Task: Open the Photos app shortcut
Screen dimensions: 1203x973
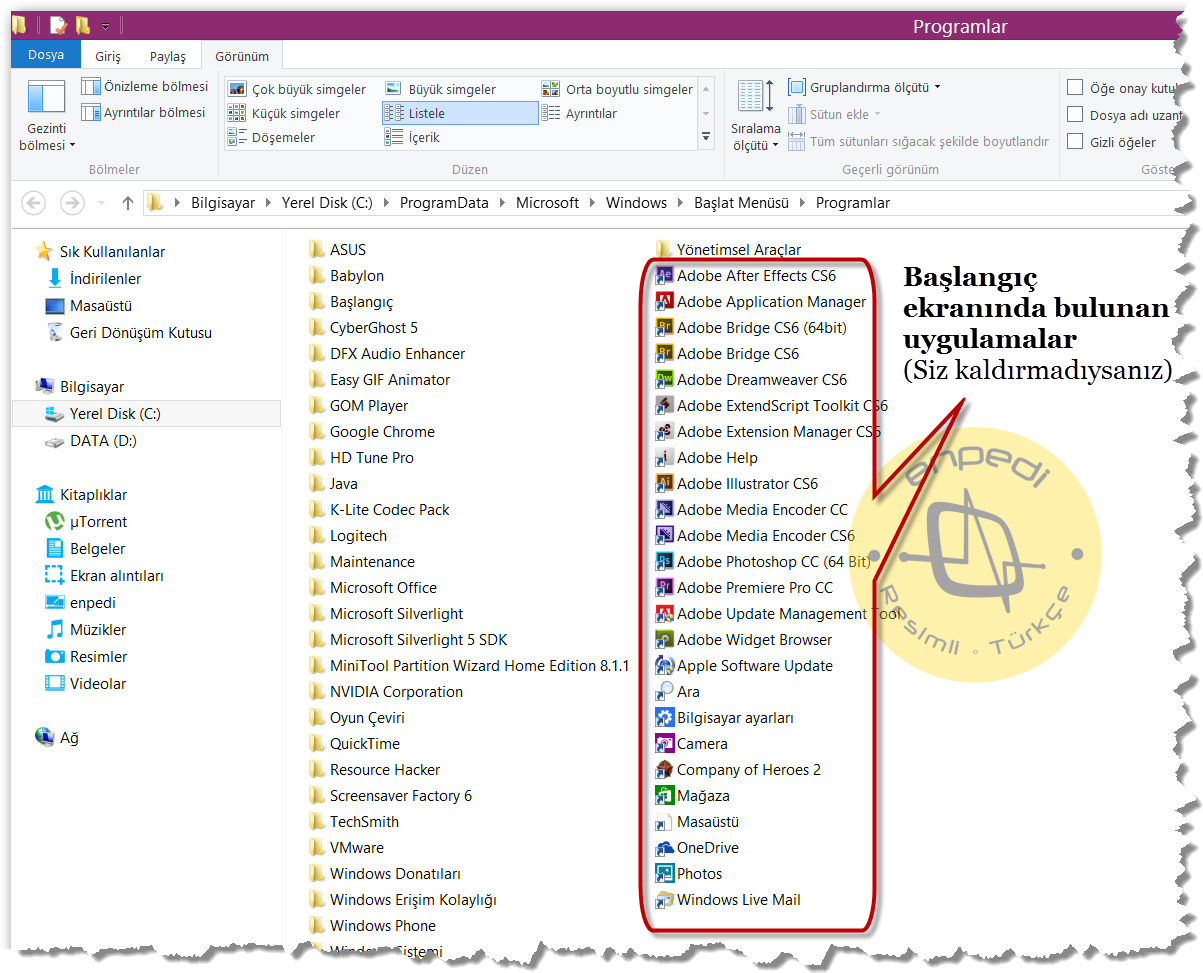Action: click(x=688, y=874)
